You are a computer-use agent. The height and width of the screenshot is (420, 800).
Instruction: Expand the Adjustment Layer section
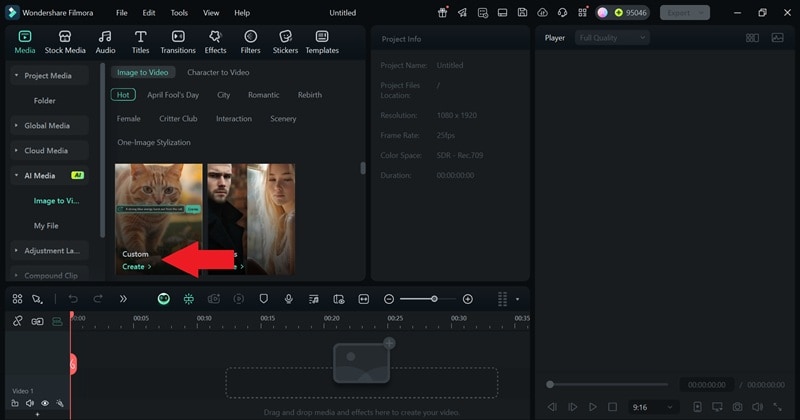(48, 251)
